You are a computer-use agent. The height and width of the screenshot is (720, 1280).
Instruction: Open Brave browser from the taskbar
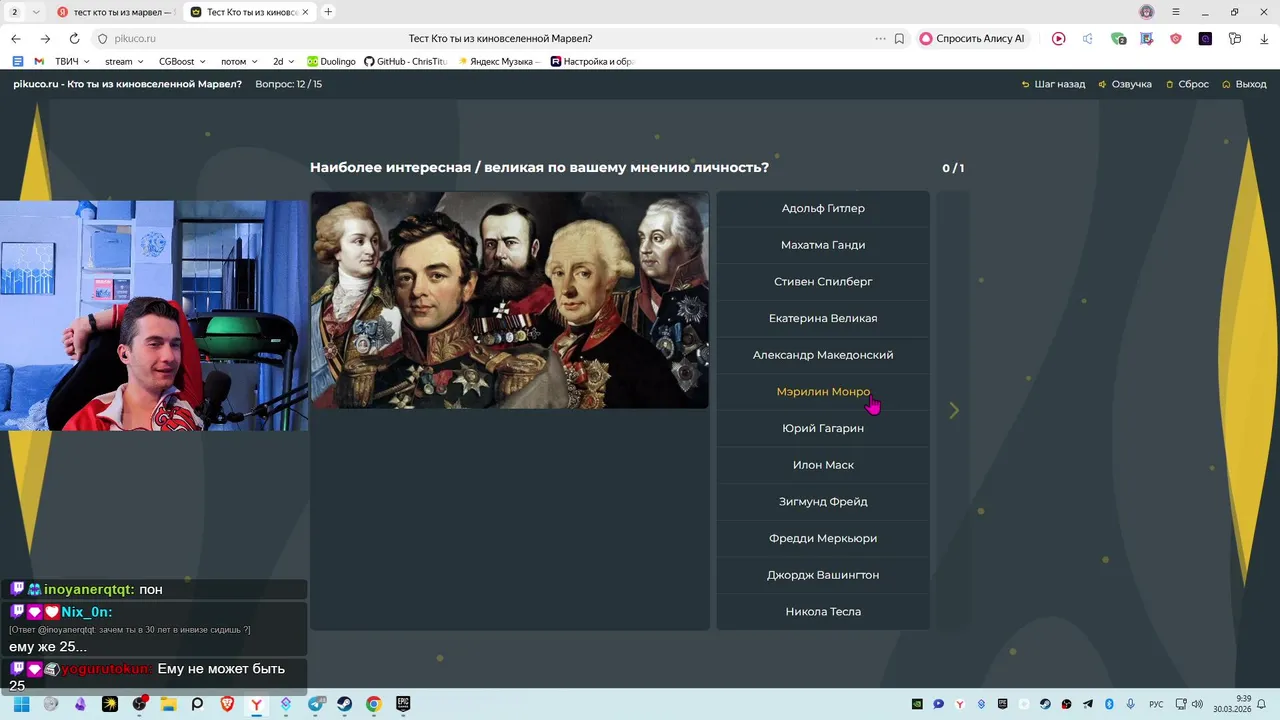[227, 704]
